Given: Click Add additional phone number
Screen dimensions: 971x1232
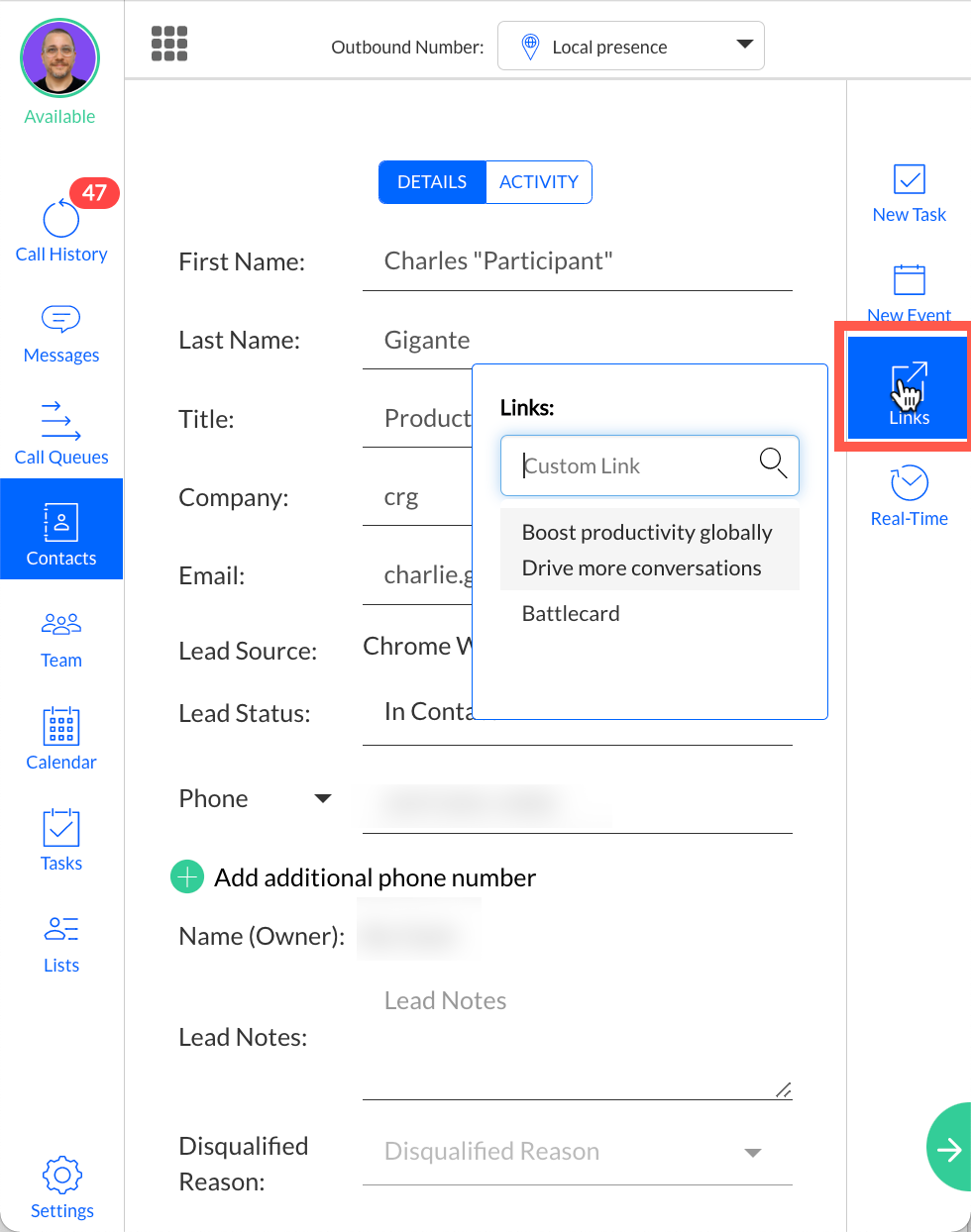Looking at the screenshot, I should point(376,877).
